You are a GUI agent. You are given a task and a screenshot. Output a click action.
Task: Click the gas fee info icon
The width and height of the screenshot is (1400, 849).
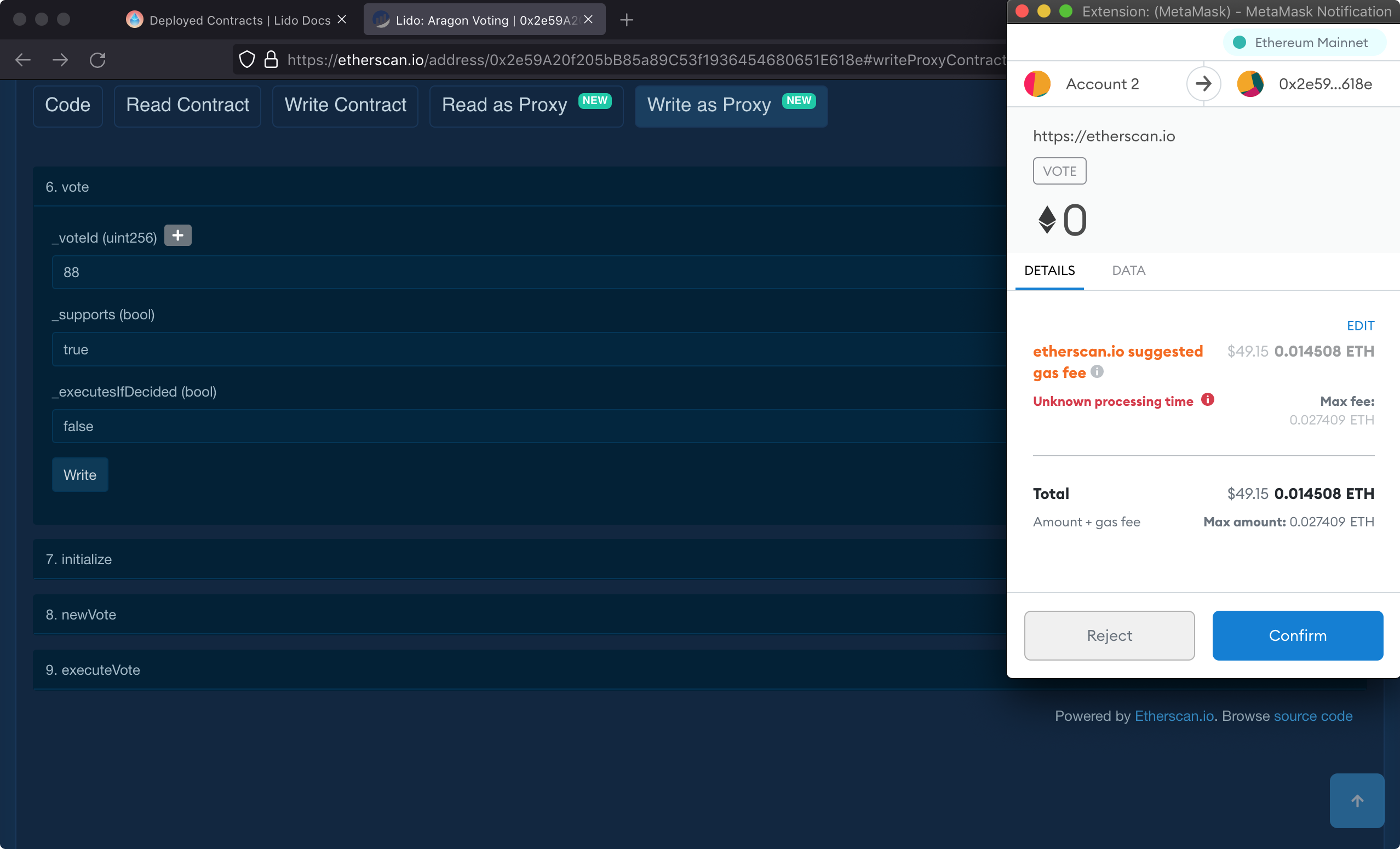coord(1097,372)
